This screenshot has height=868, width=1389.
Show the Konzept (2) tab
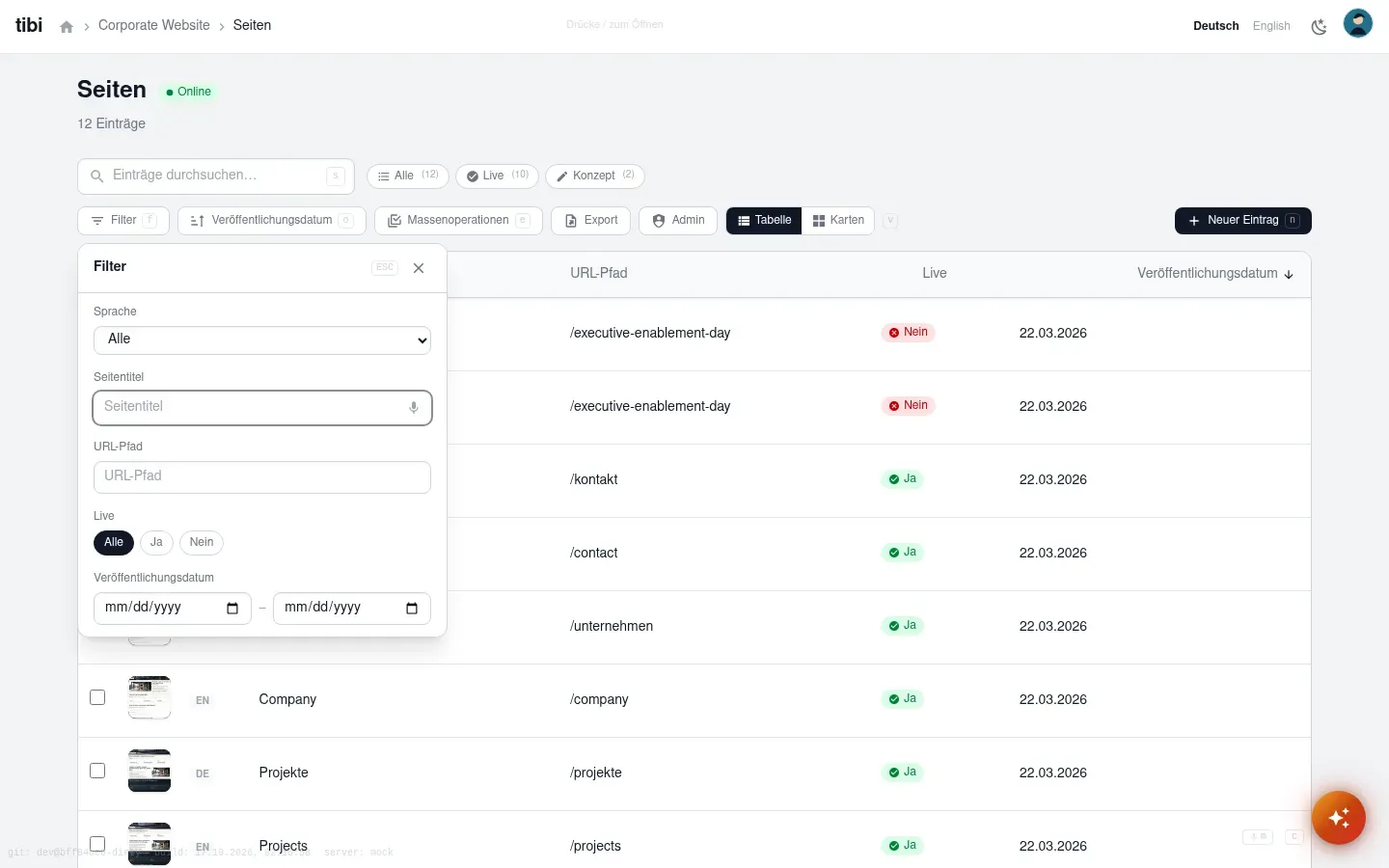click(595, 176)
